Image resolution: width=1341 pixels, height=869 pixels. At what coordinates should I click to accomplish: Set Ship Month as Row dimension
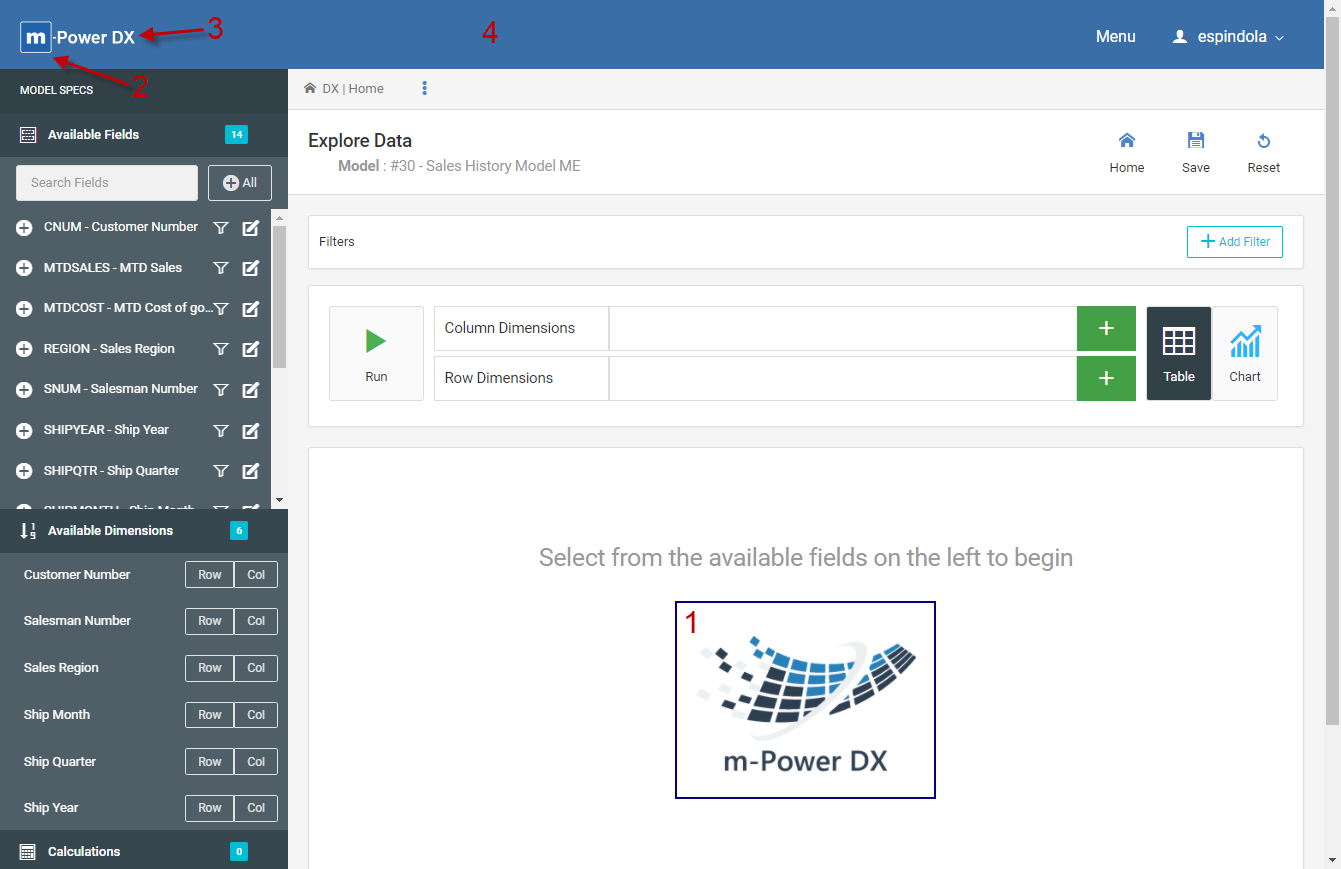(x=210, y=715)
